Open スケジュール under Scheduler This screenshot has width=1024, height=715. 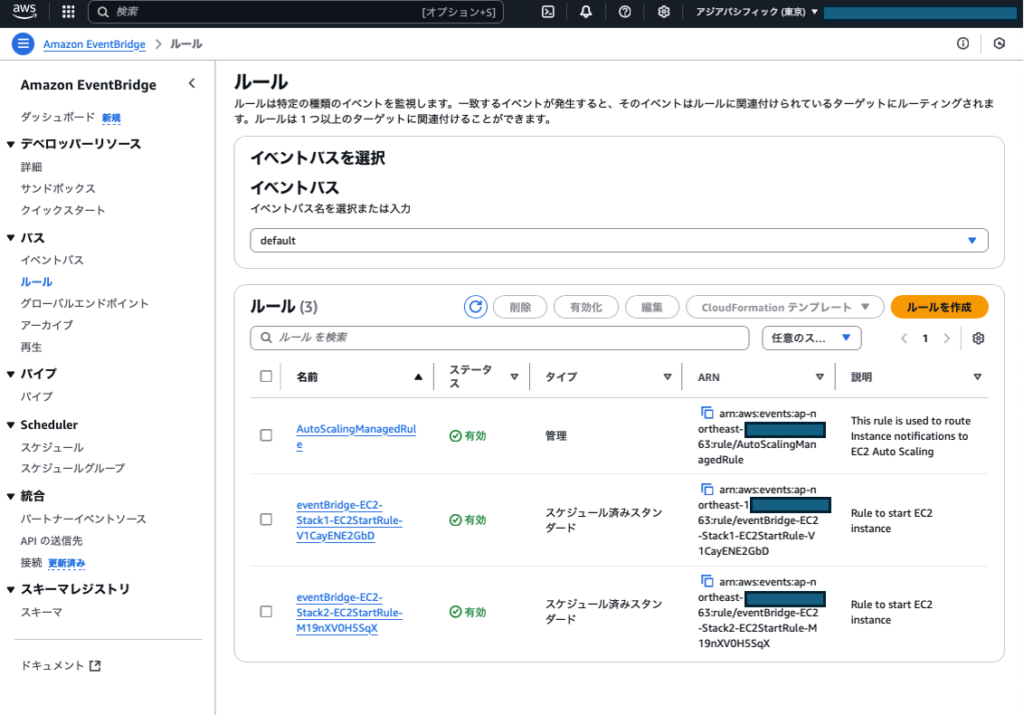pyautogui.click(x=52, y=447)
